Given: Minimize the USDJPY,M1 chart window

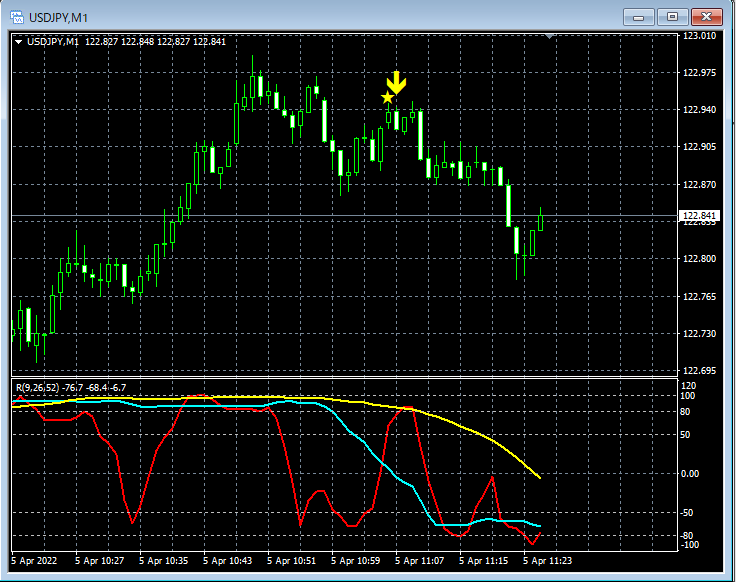Looking at the screenshot, I should 638,17.
